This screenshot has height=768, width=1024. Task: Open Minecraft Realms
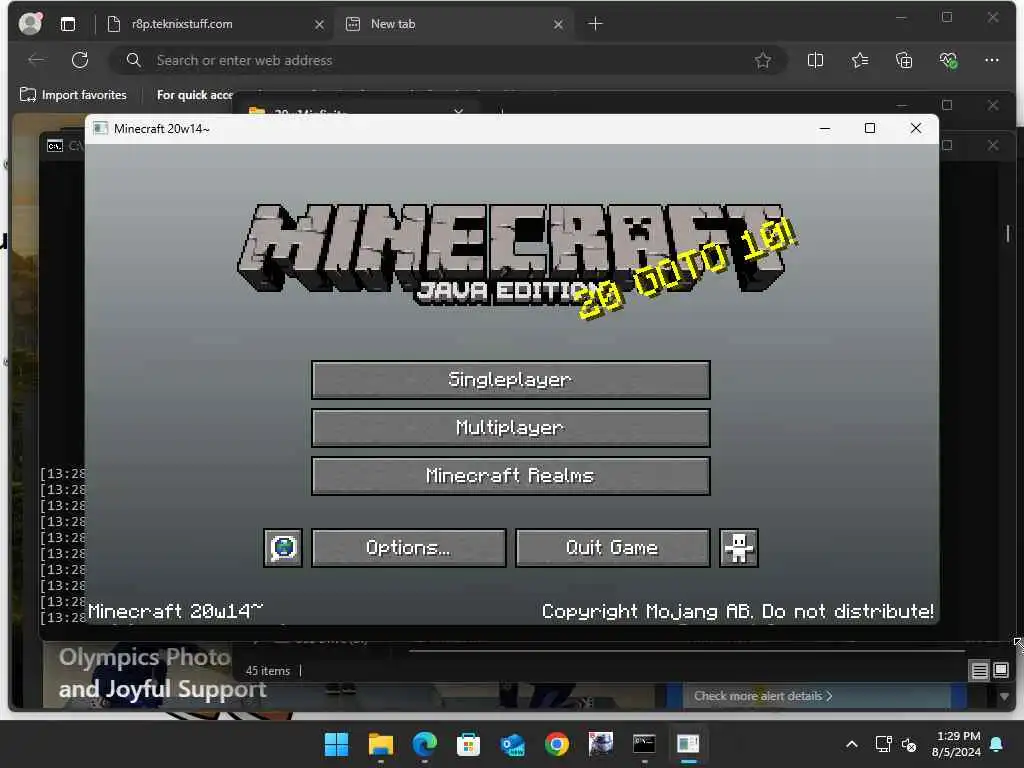click(x=511, y=476)
